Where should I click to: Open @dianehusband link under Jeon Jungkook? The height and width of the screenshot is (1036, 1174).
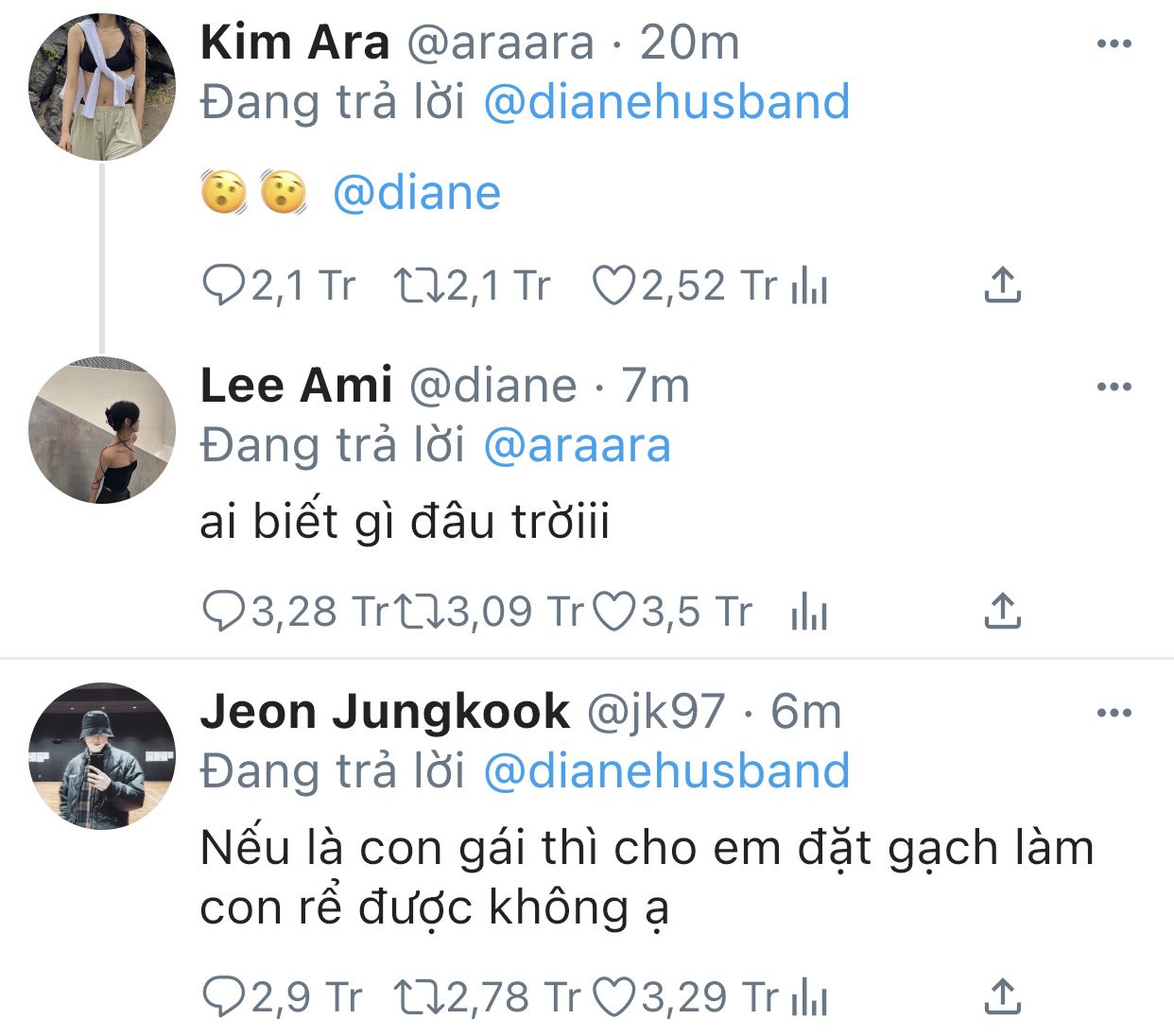tap(666, 771)
